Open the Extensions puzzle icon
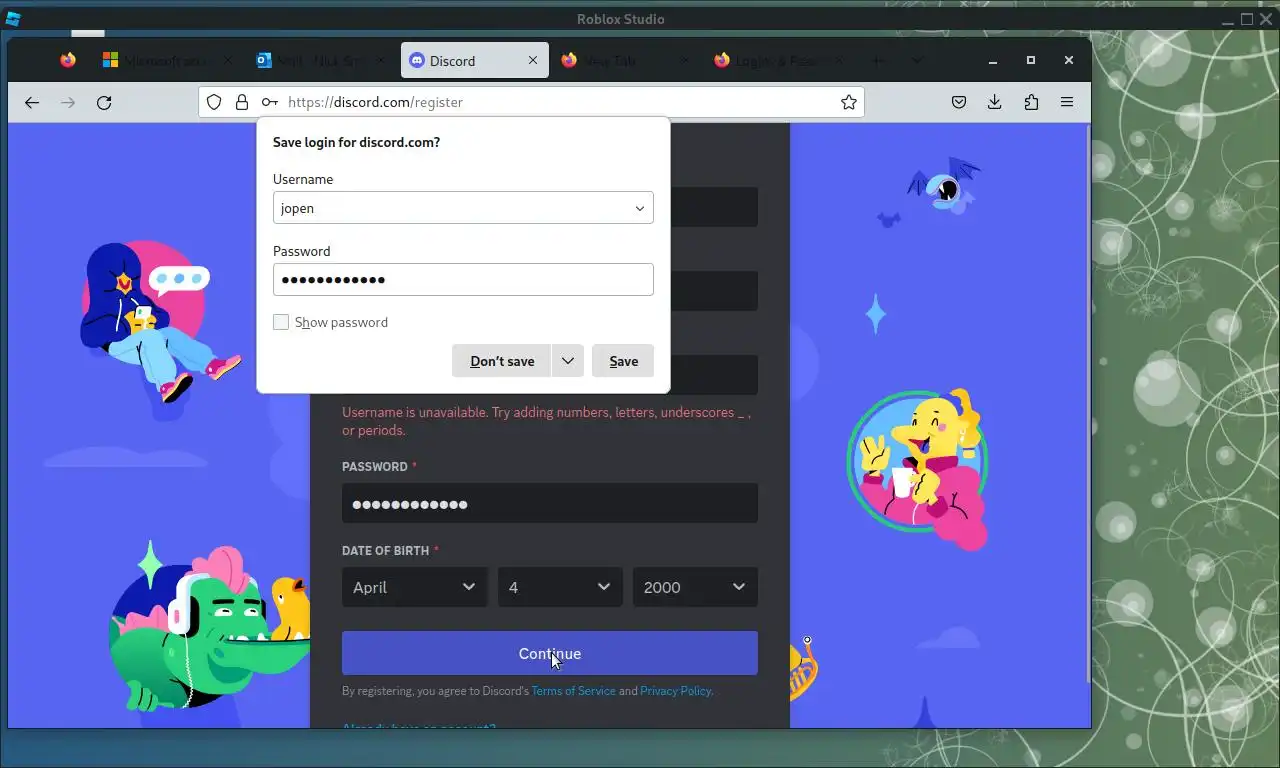The height and width of the screenshot is (768, 1280). pos(1031,102)
